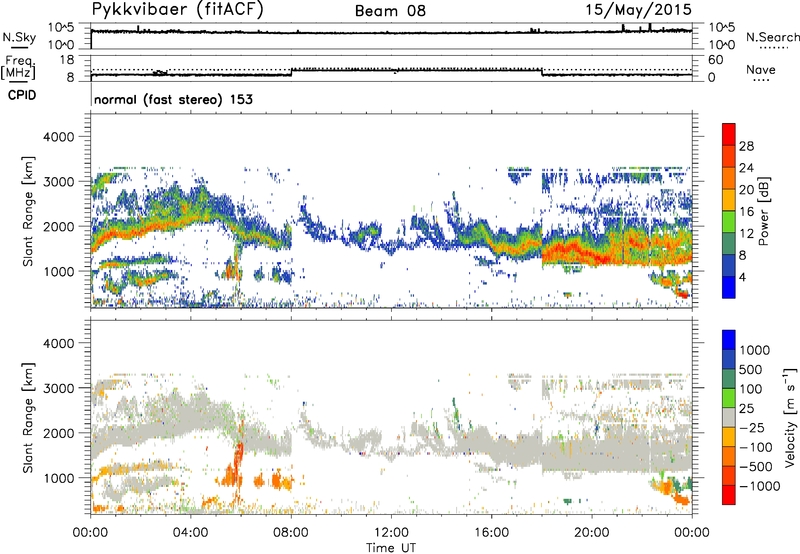This screenshot has height=554, width=800.
Task: Click the 4 label on Power colorbar
Action: 743,278
